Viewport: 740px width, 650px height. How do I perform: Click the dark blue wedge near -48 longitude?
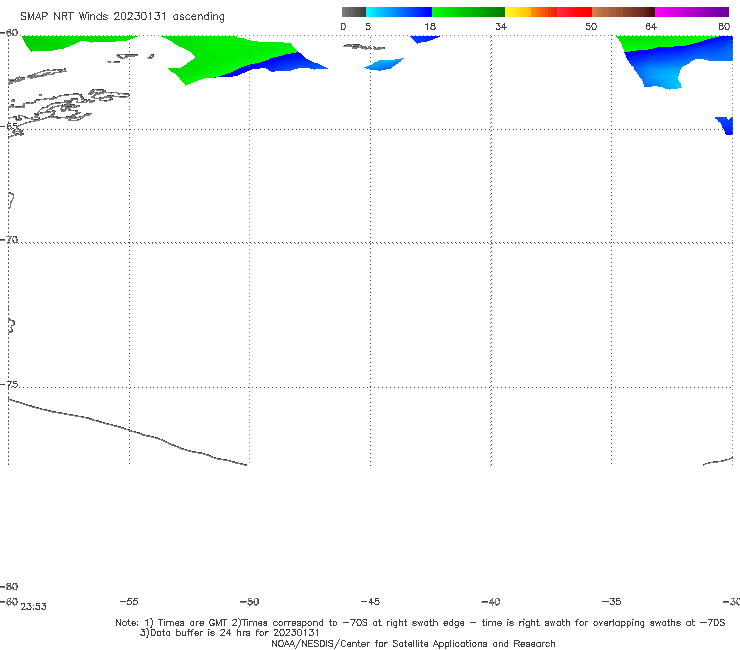[x=278, y=64]
